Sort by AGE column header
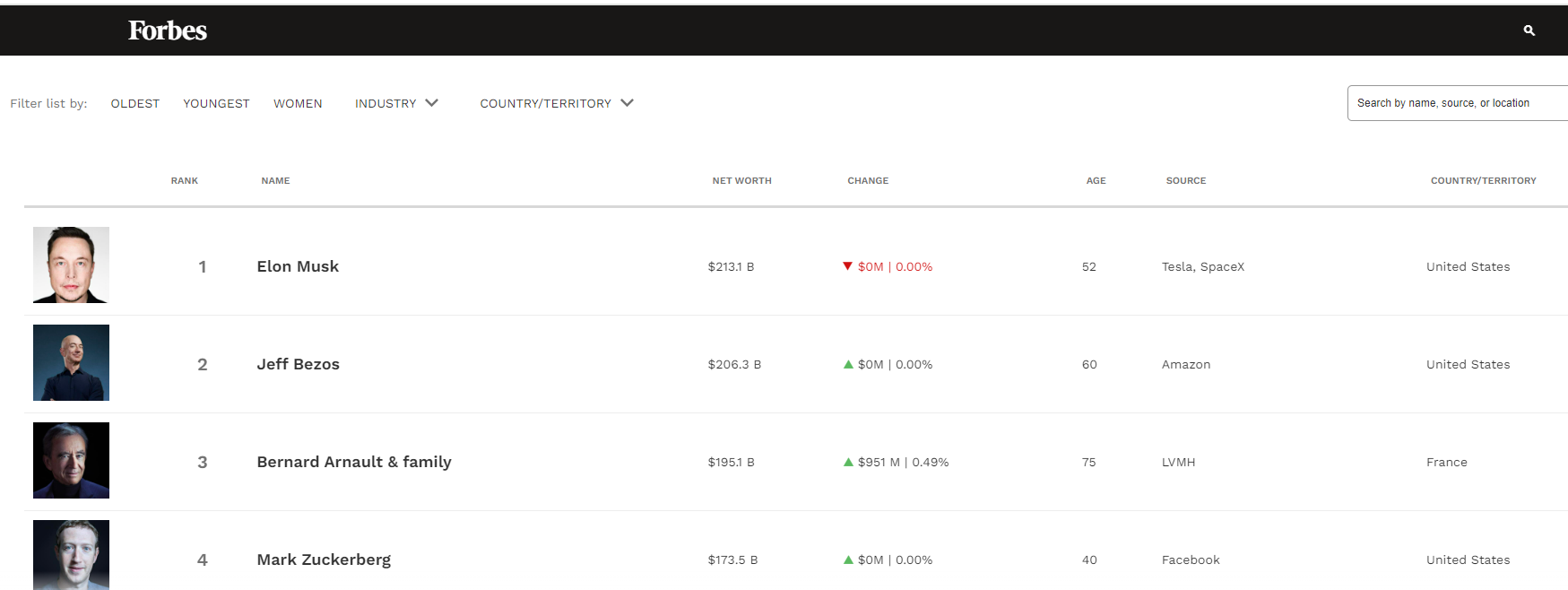The width and height of the screenshot is (1568, 590). pos(1096,180)
